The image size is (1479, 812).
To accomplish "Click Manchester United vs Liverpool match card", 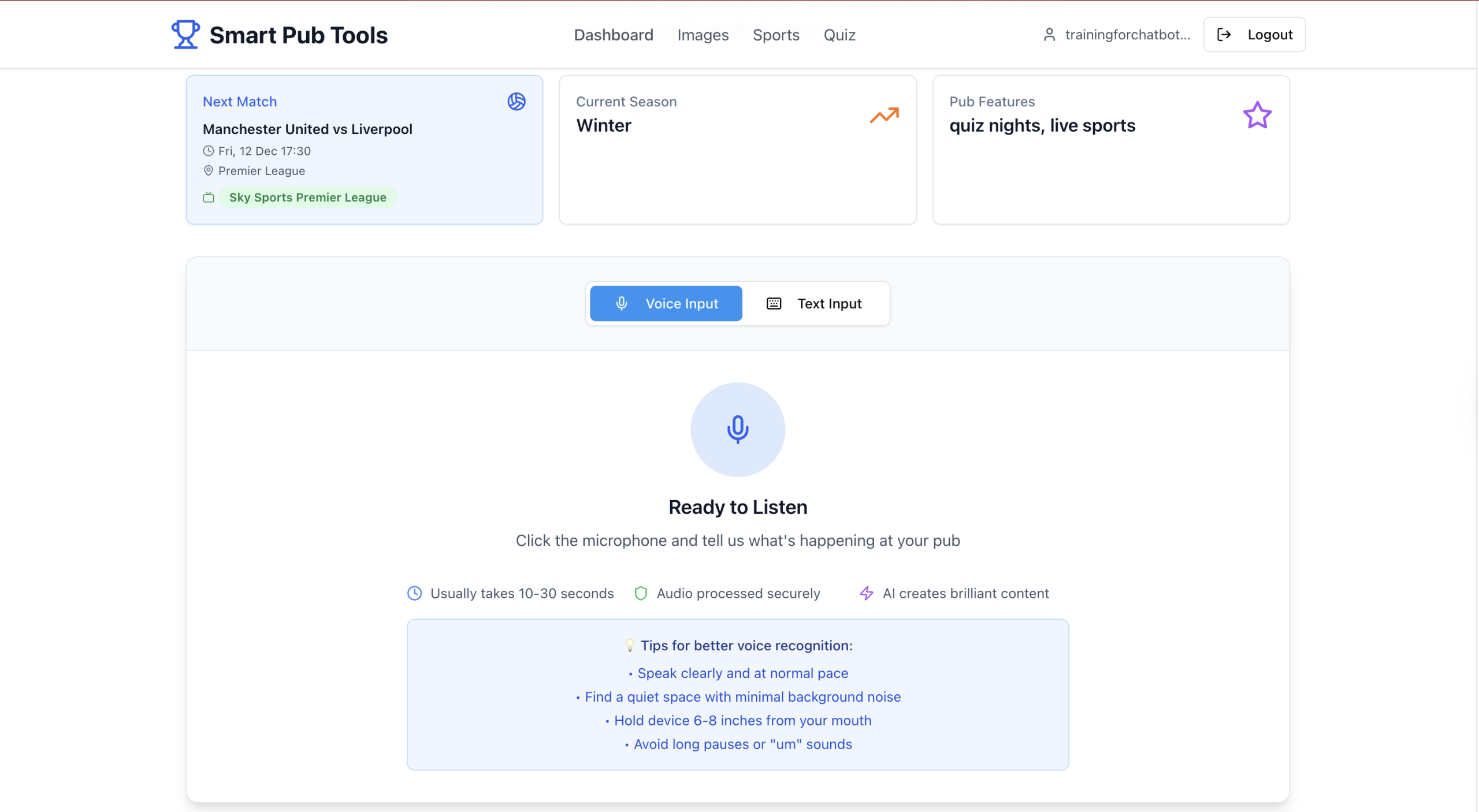I will pos(307,129).
